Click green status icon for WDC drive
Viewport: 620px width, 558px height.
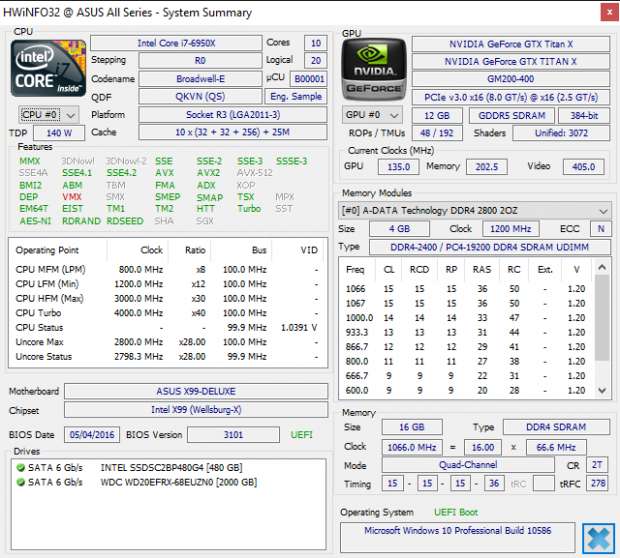[21, 482]
